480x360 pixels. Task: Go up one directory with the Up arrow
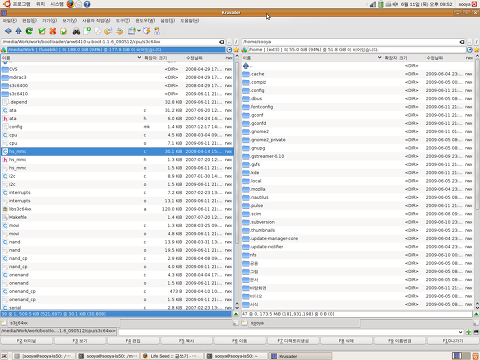(x=19, y=31)
